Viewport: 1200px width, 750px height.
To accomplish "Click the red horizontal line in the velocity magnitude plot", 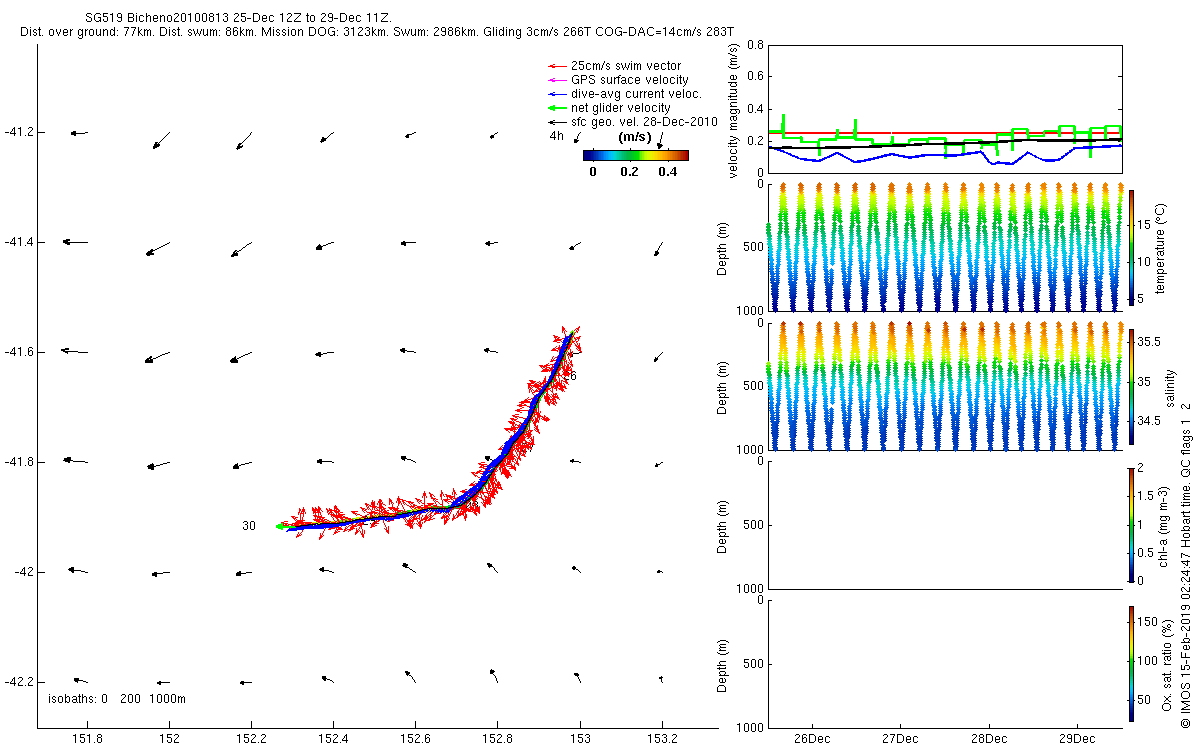I will pos(945,132).
